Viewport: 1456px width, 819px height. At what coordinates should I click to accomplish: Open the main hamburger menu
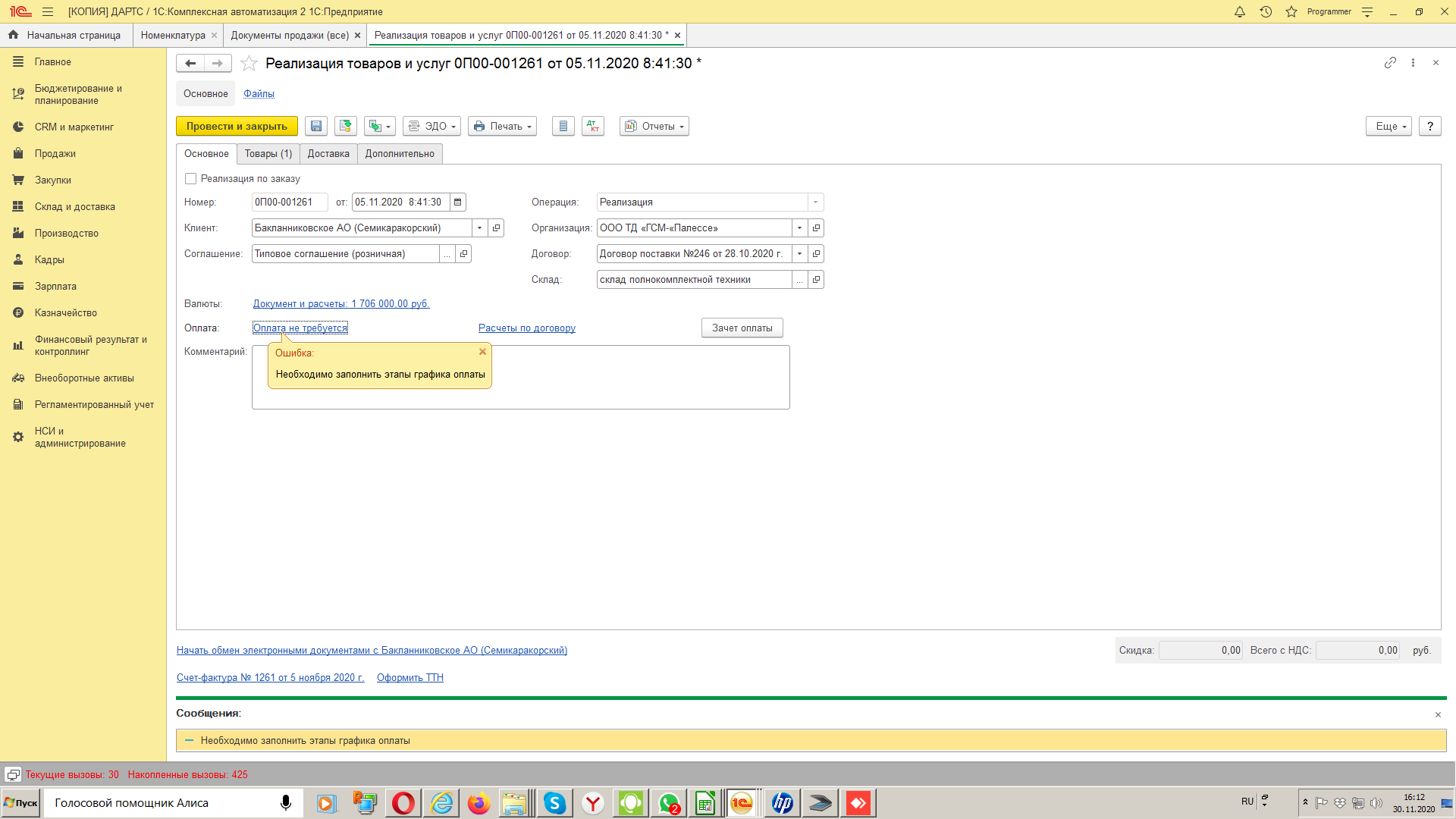48,12
